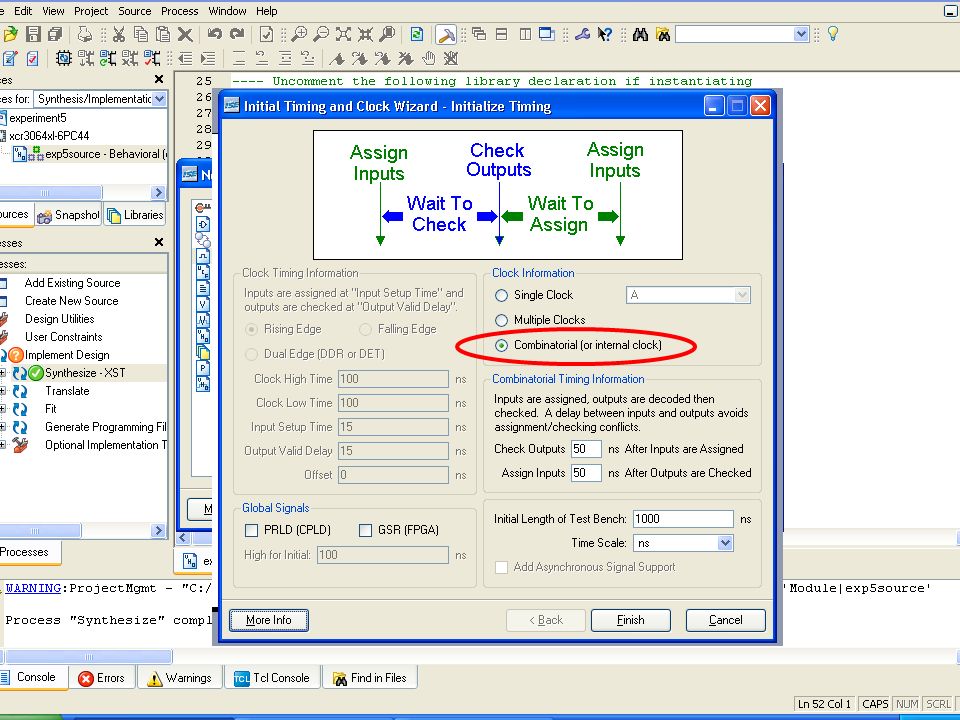Click the Dual Edge (DDR or DET) radio

pyautogui.click(x=251, y=354)
